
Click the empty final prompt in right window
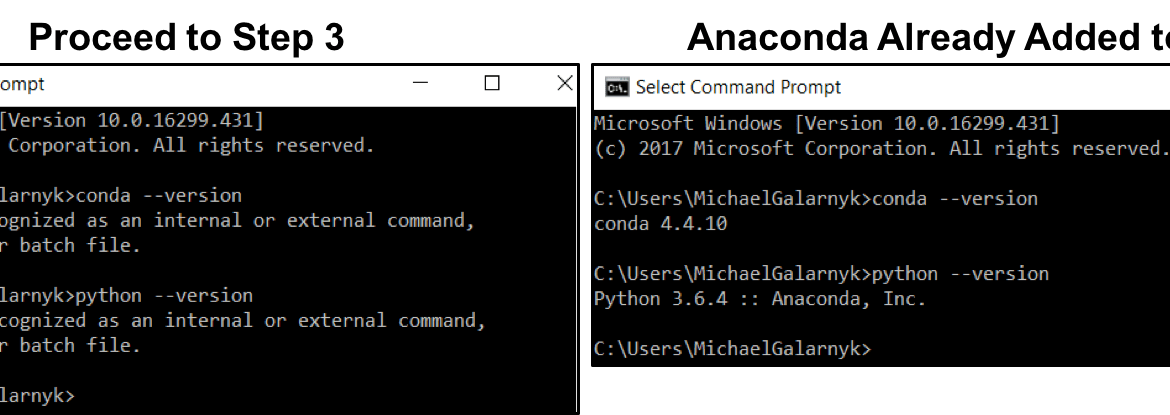732,349
